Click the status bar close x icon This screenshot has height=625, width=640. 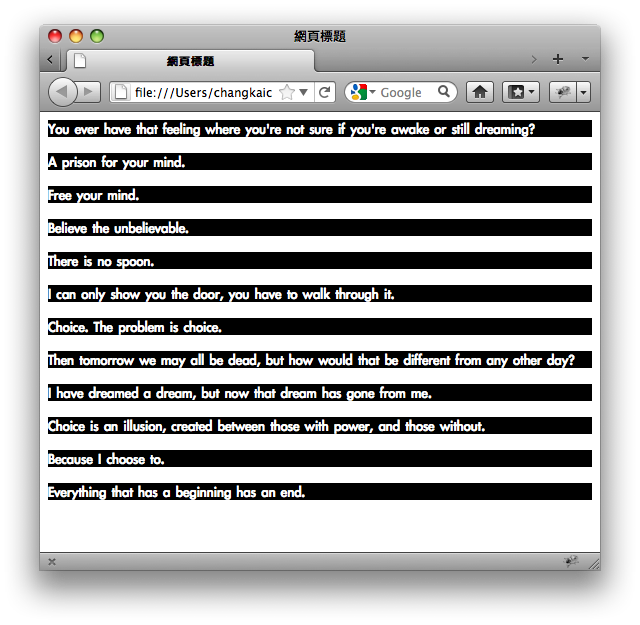point(52,562)
